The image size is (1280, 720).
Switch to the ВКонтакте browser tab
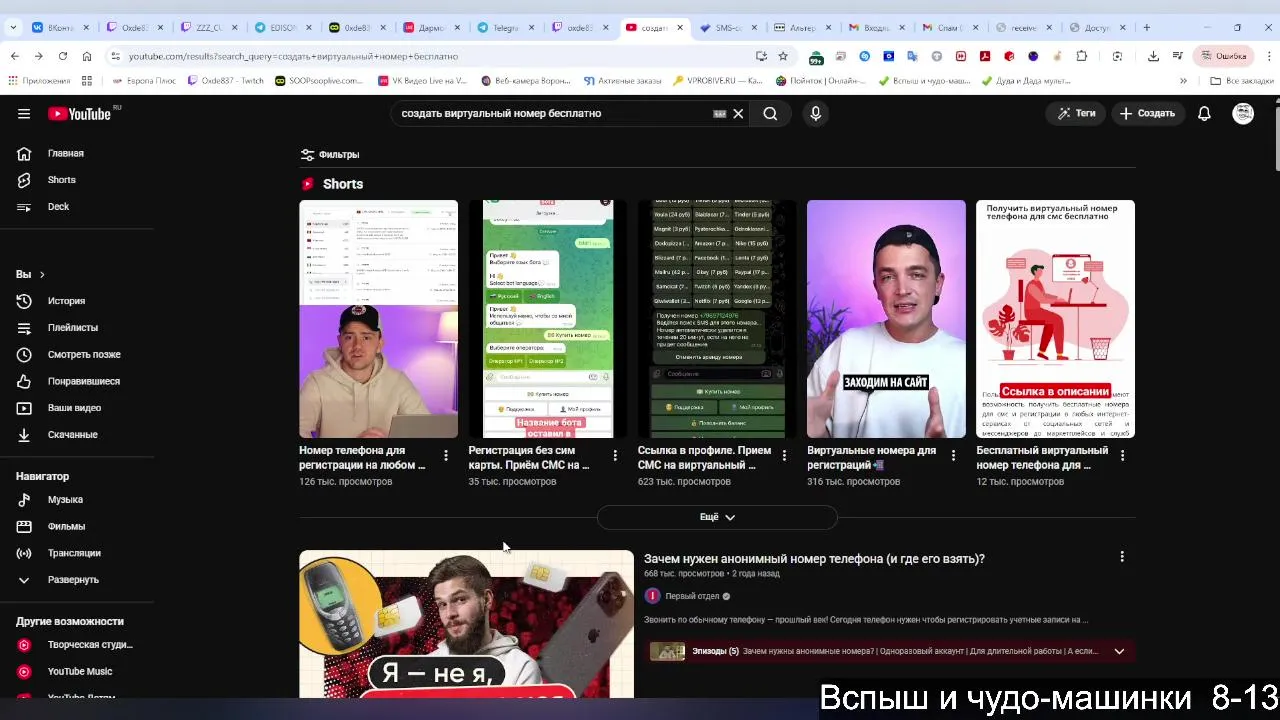[62, 28]
